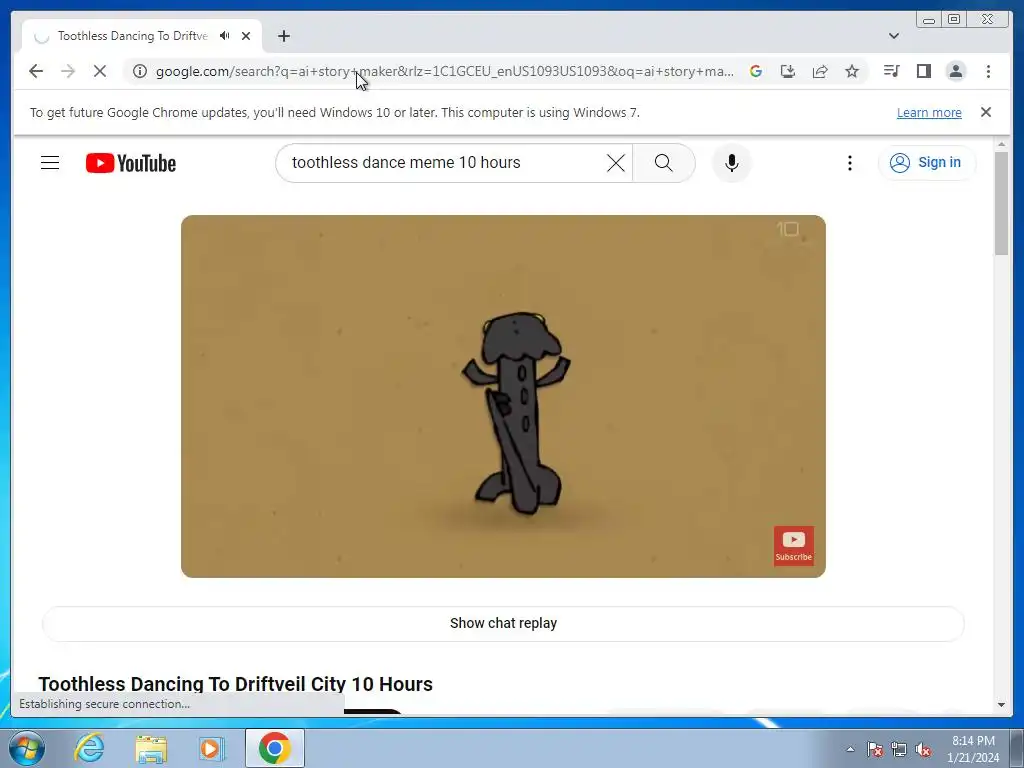Search with your voice microphone button
This screenshot has height=768, width=1024.
(731, 163)
